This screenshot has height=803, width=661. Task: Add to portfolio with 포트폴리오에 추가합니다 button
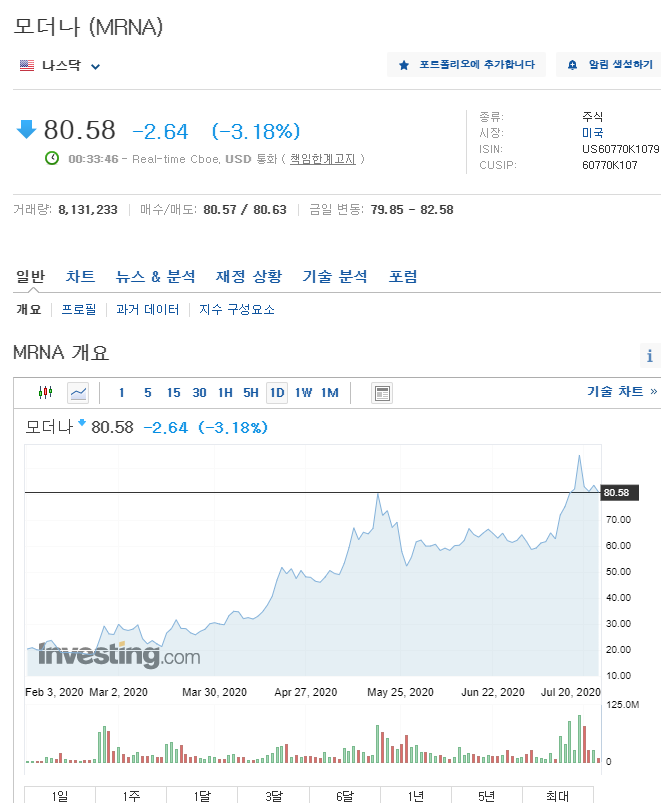pos(466,65)
